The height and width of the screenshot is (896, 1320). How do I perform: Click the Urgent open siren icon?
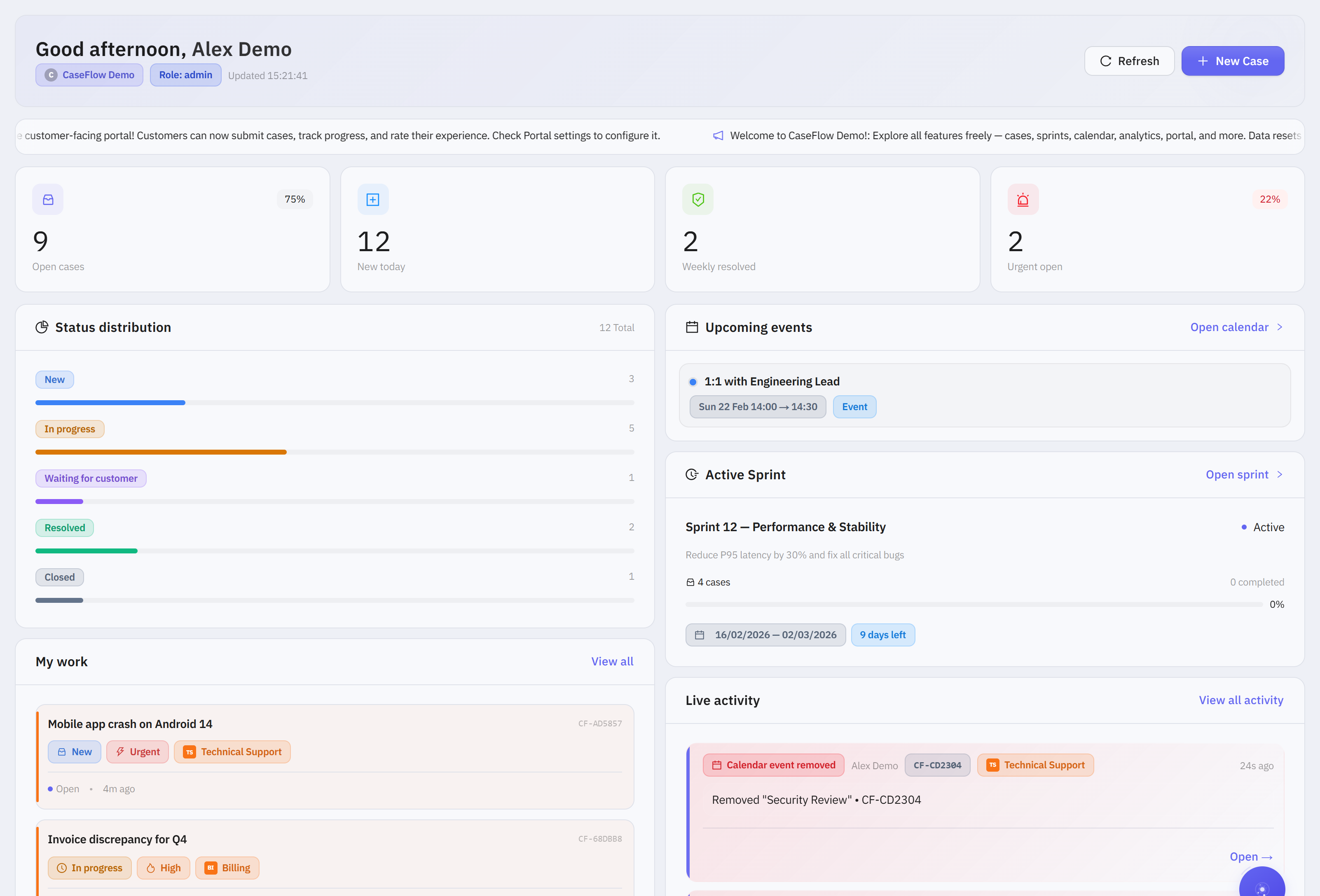tap(1023, 199)
